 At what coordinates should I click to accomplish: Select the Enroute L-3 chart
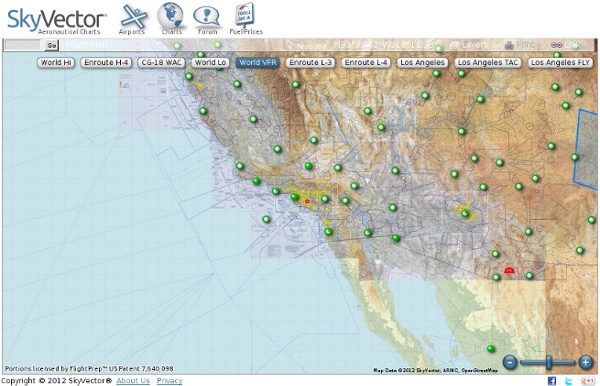click(310, 62)
